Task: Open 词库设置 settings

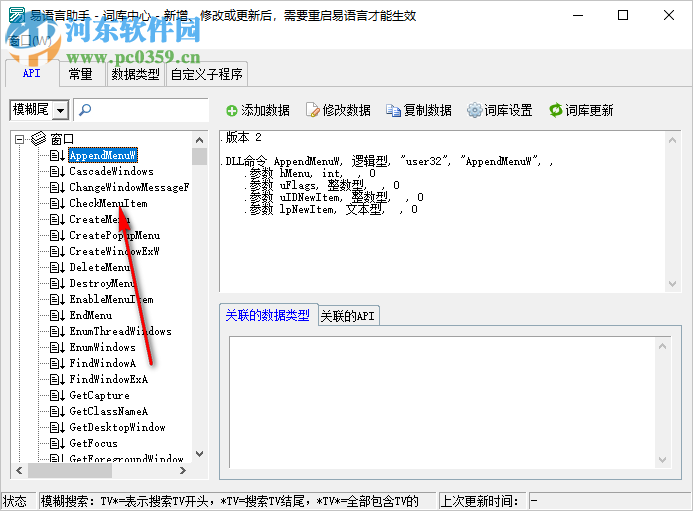Action: pyautogui.click(x=500, y=111)
